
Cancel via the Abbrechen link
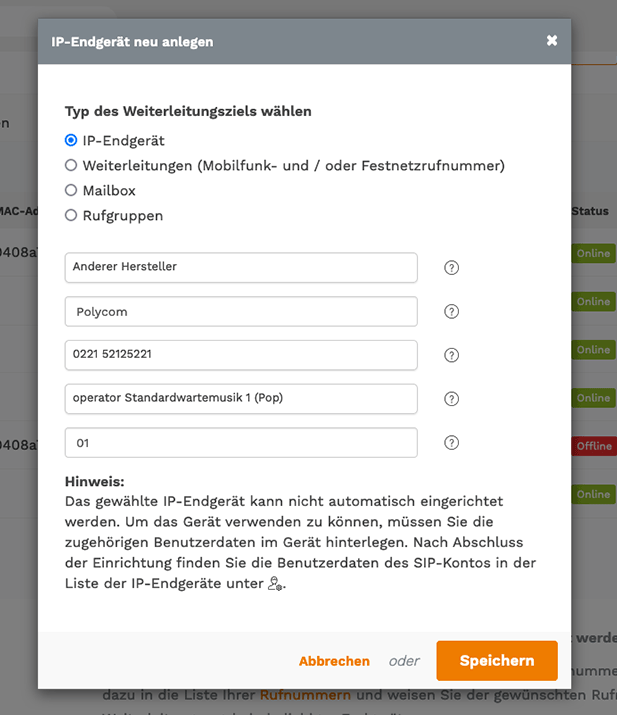tap(334, 661)
